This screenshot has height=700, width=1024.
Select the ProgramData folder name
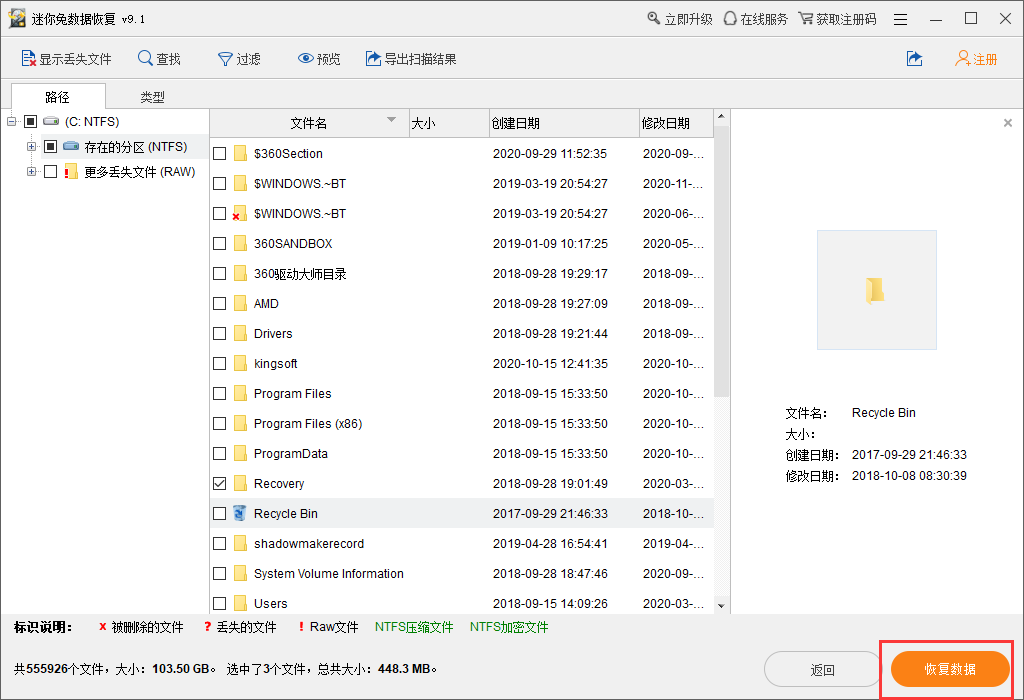click(x=291, y=454)
